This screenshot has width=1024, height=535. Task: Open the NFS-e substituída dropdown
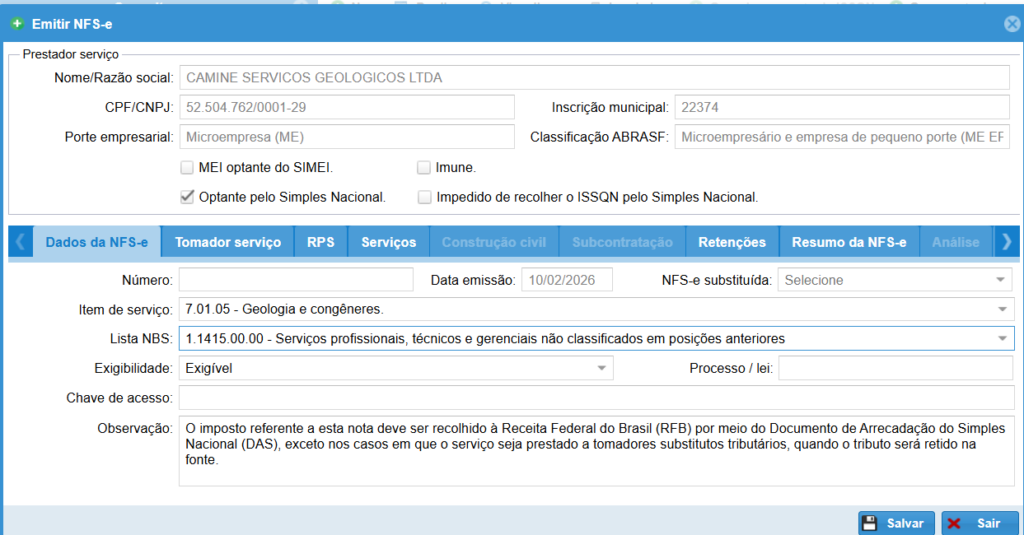[x=1002, y=281]
